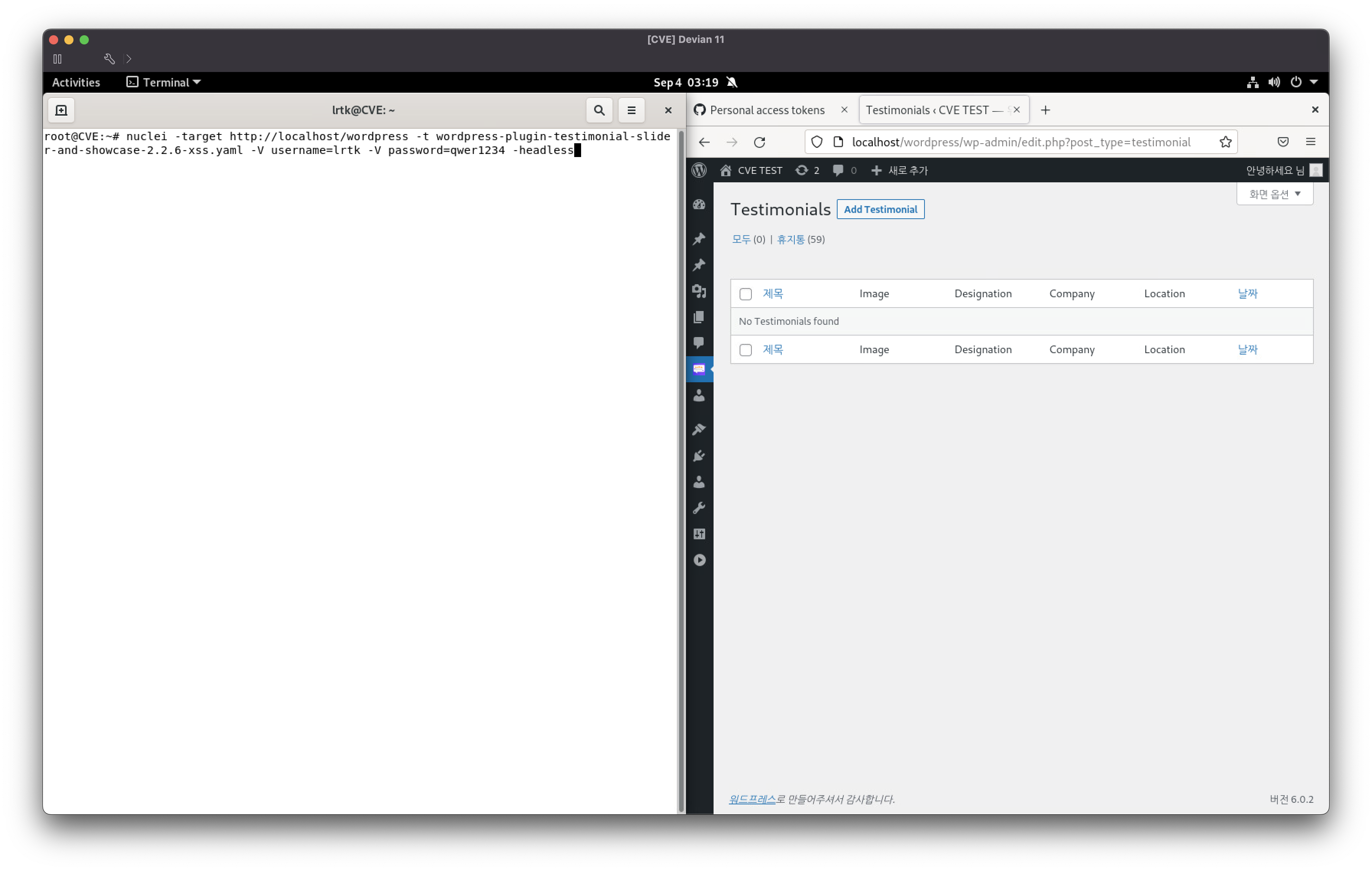Open the Comments sidebar icon
Image resolution: width=1372 pixels, height=871 pixels.
coord(699,342)
